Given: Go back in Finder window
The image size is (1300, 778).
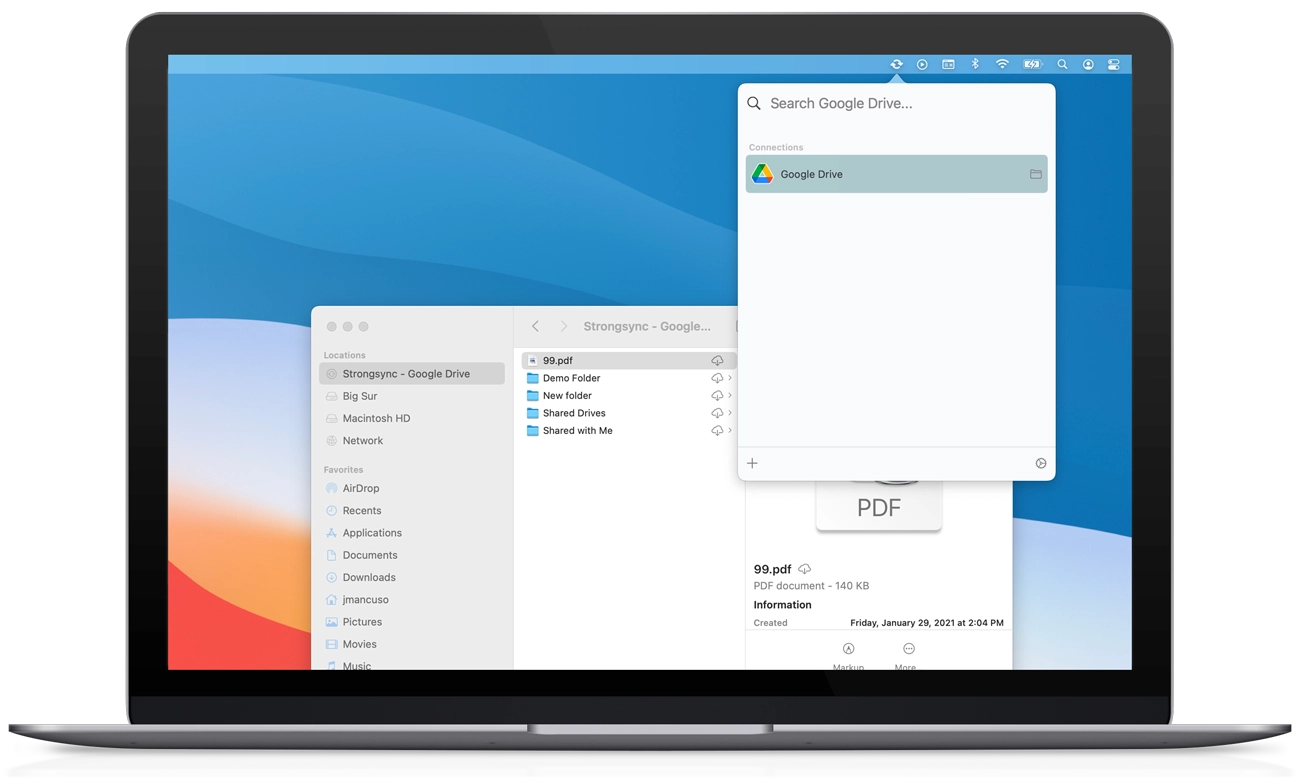Looking at the screenshot, I should coord(536,326).
